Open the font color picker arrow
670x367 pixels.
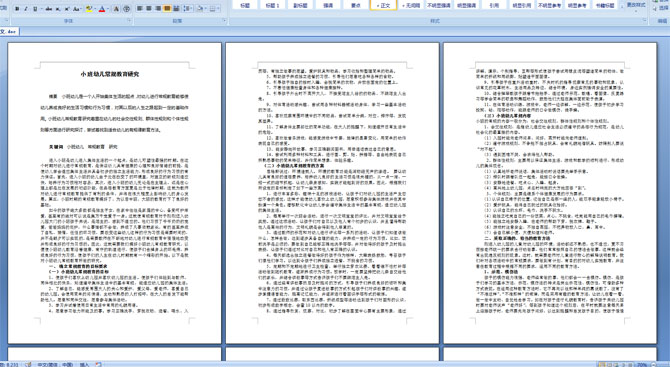pos(108,9)
